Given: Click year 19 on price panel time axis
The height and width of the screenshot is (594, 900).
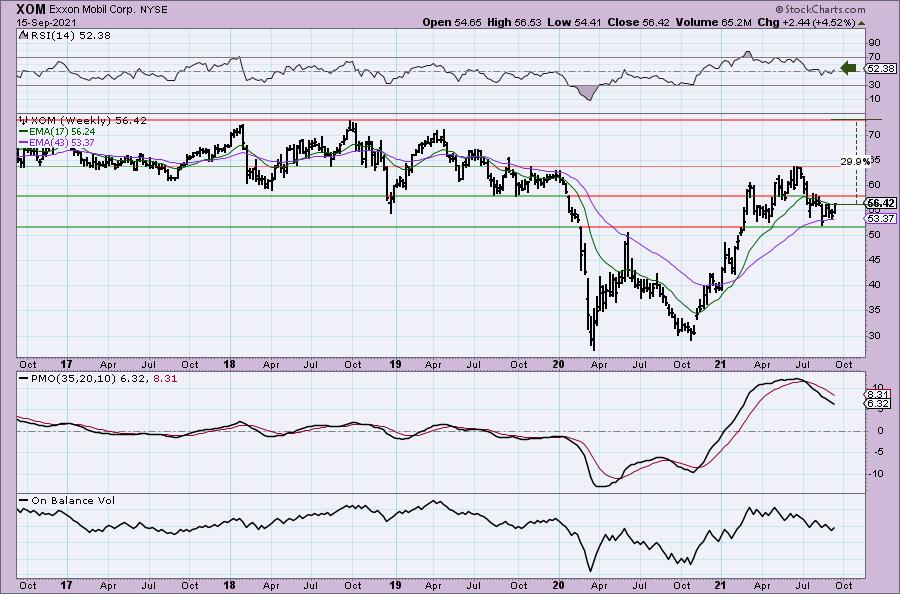Looking at the screenshot, I should [395, 364].
